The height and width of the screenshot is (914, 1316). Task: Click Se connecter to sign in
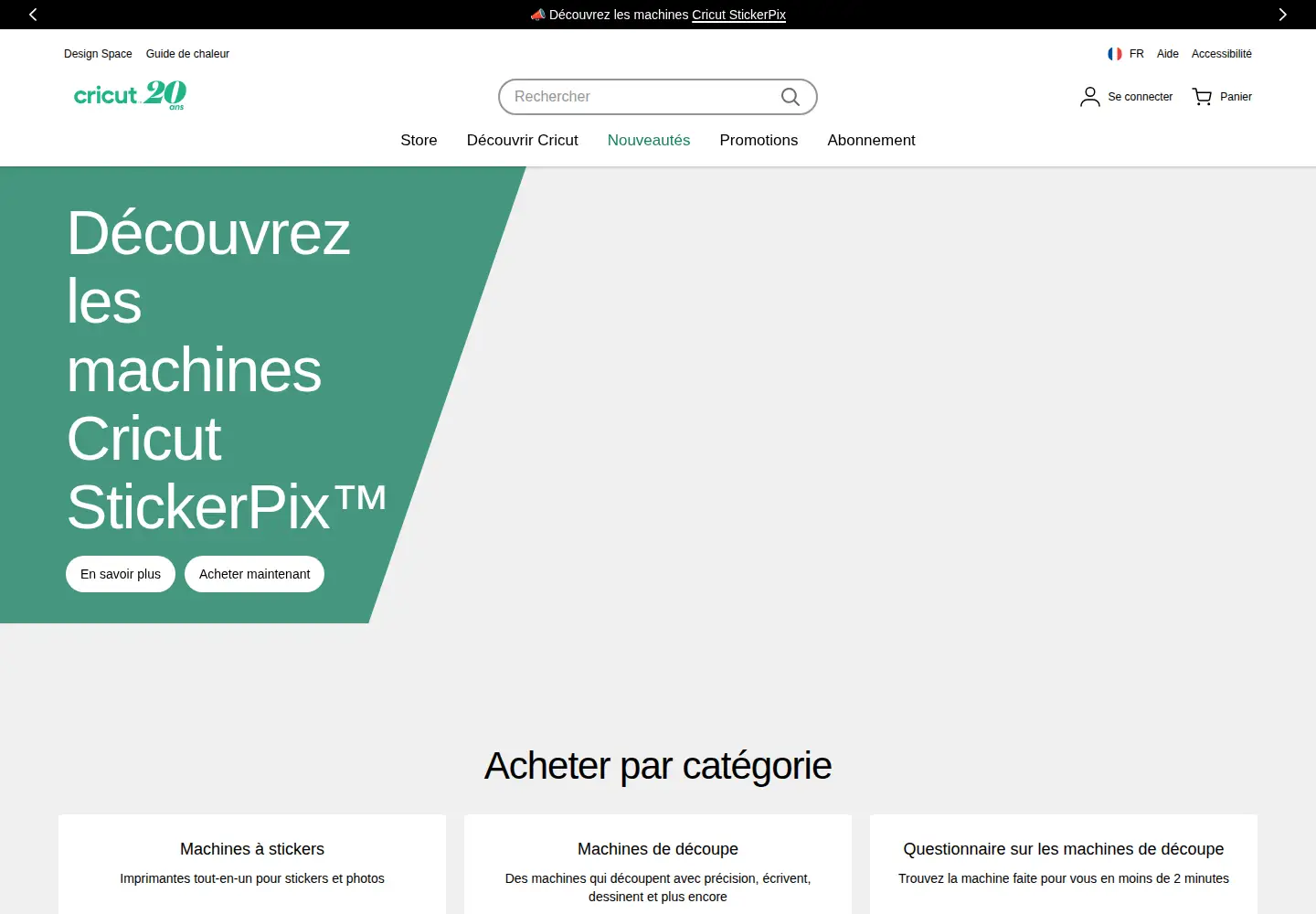[x=1140, y=97]
